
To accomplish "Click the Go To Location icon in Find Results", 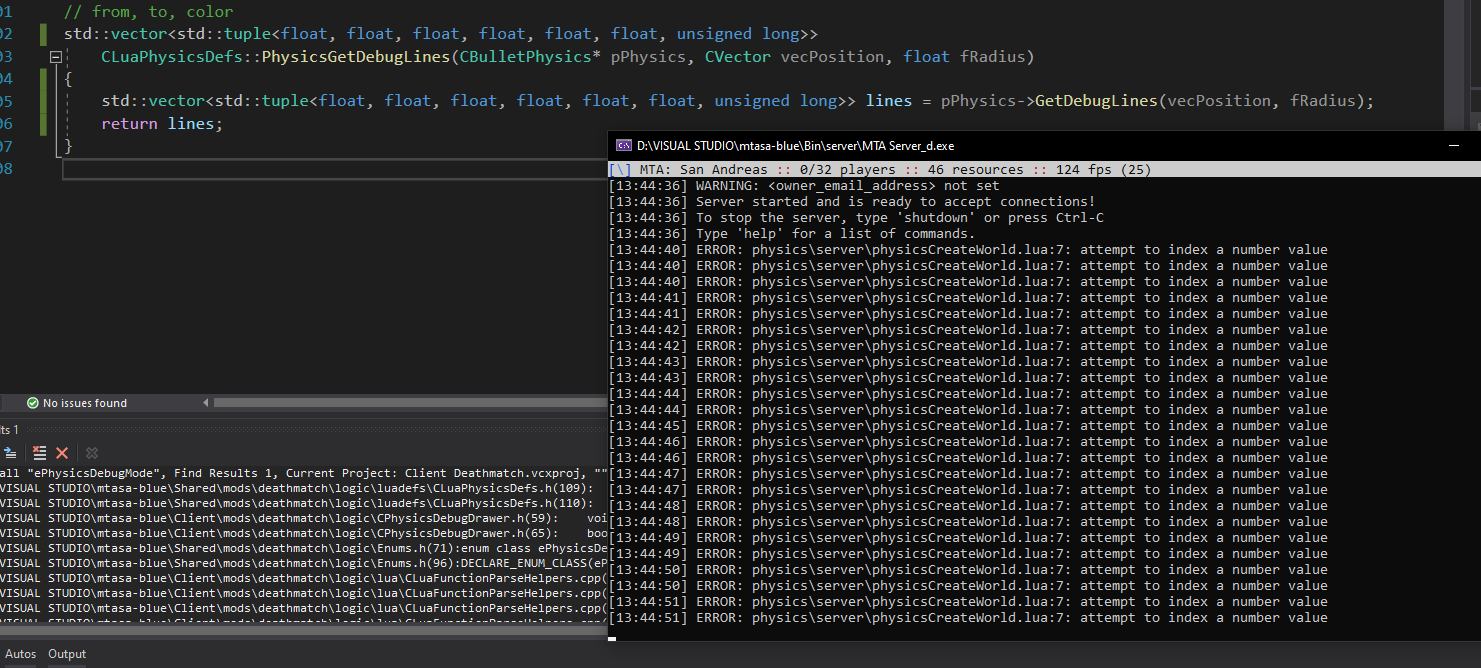I will (x=10, y=453).
